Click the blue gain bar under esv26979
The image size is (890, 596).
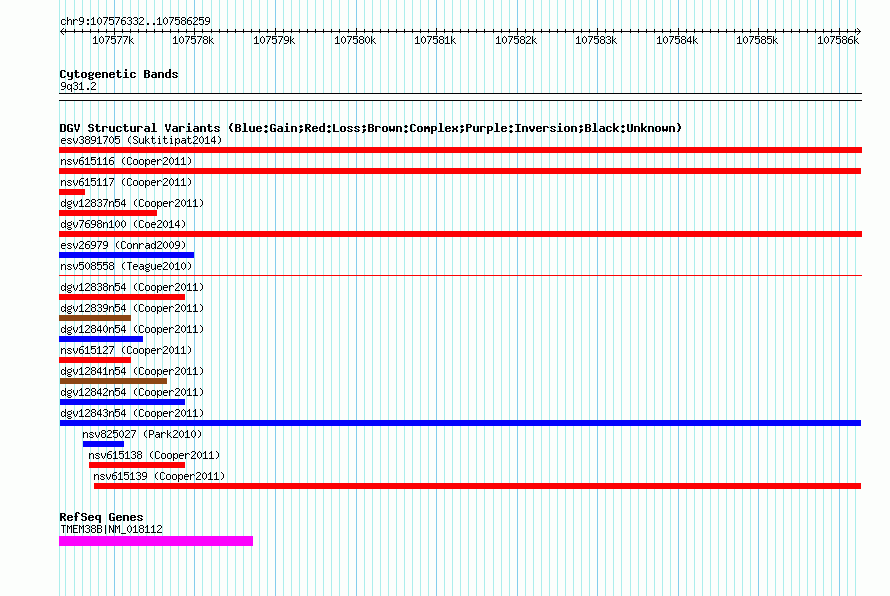[127, 255]
